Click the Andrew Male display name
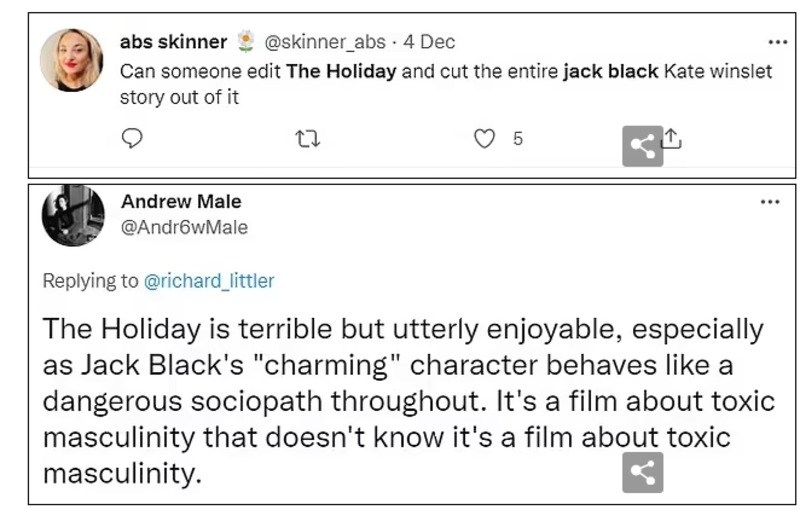The image size is (800, 510). coord(181,202)
